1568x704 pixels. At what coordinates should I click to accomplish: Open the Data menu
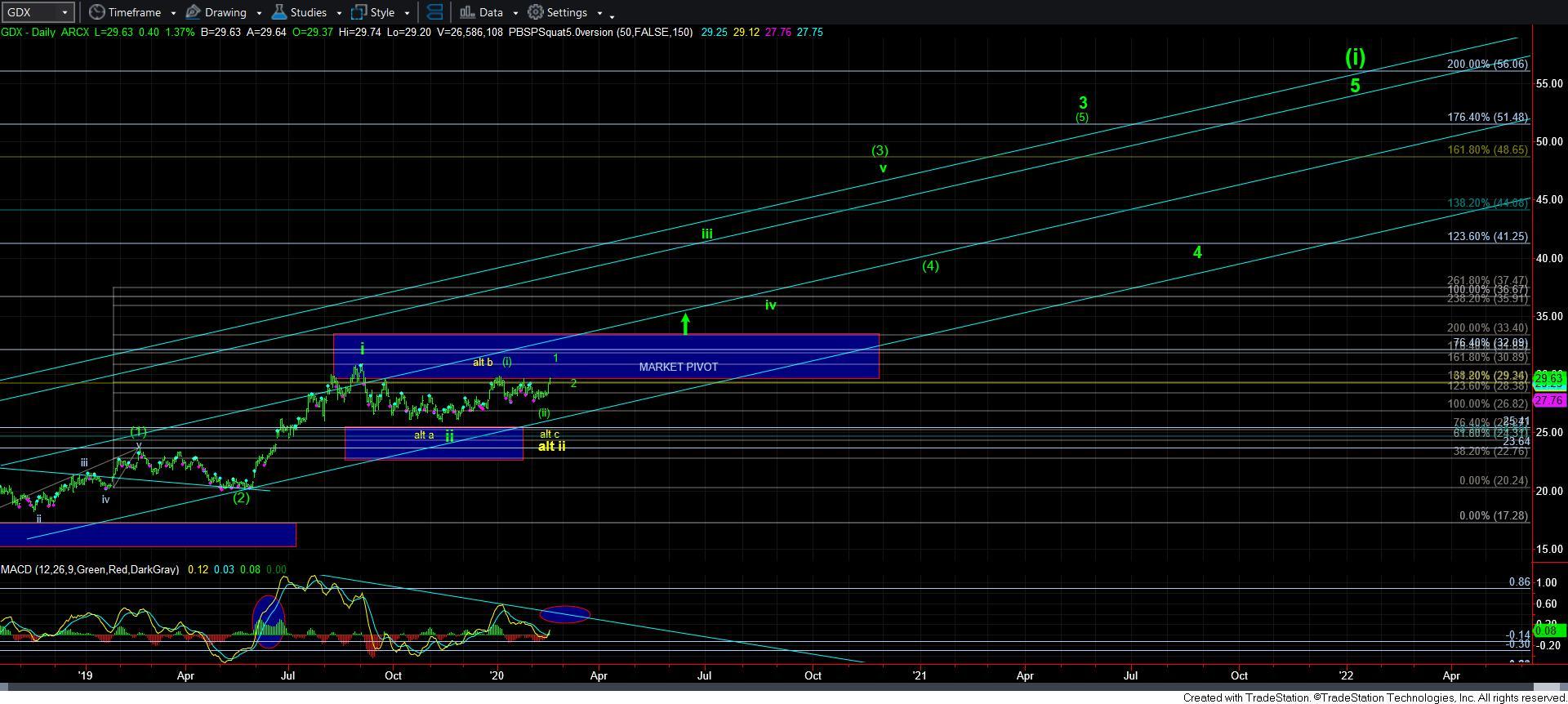point(490,12)
